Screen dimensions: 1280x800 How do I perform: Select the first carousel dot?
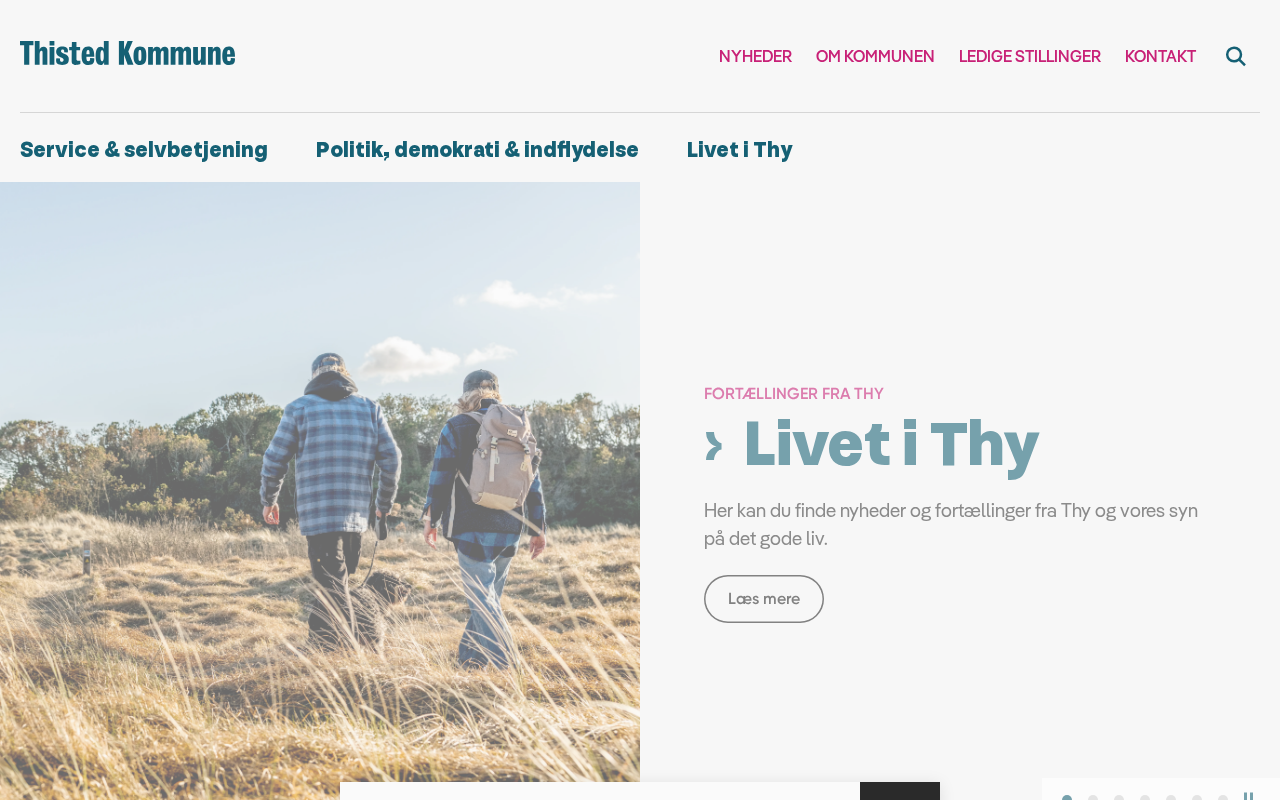[1067, 797]
